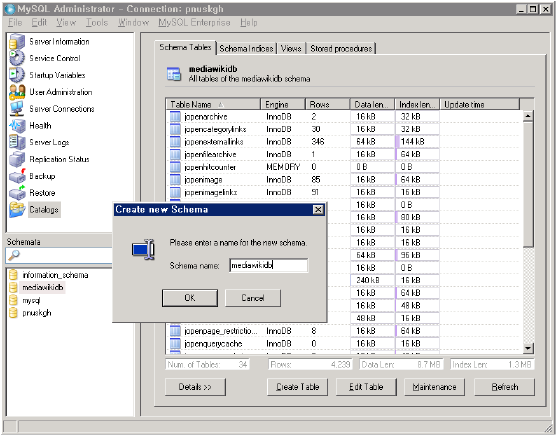Open the Restore drive icon

coord(17,193)
